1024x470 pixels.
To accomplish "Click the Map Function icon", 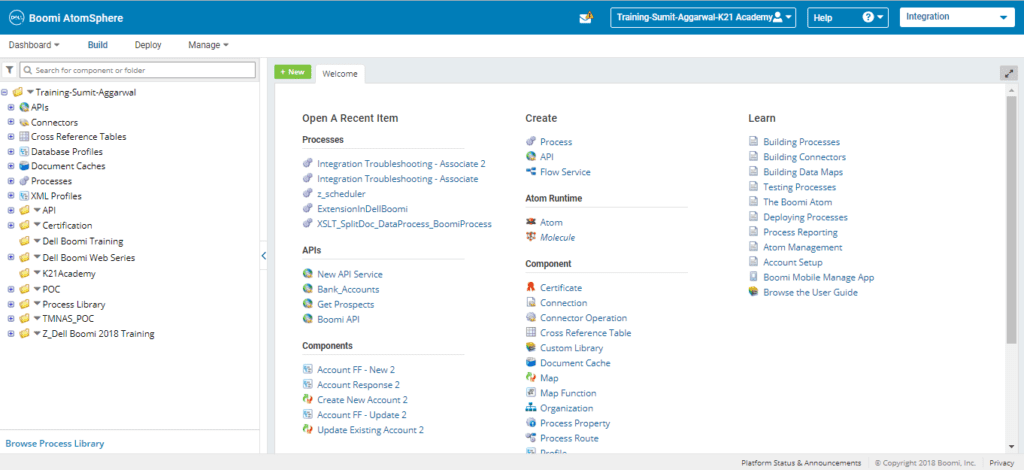I will pos(531,393).
